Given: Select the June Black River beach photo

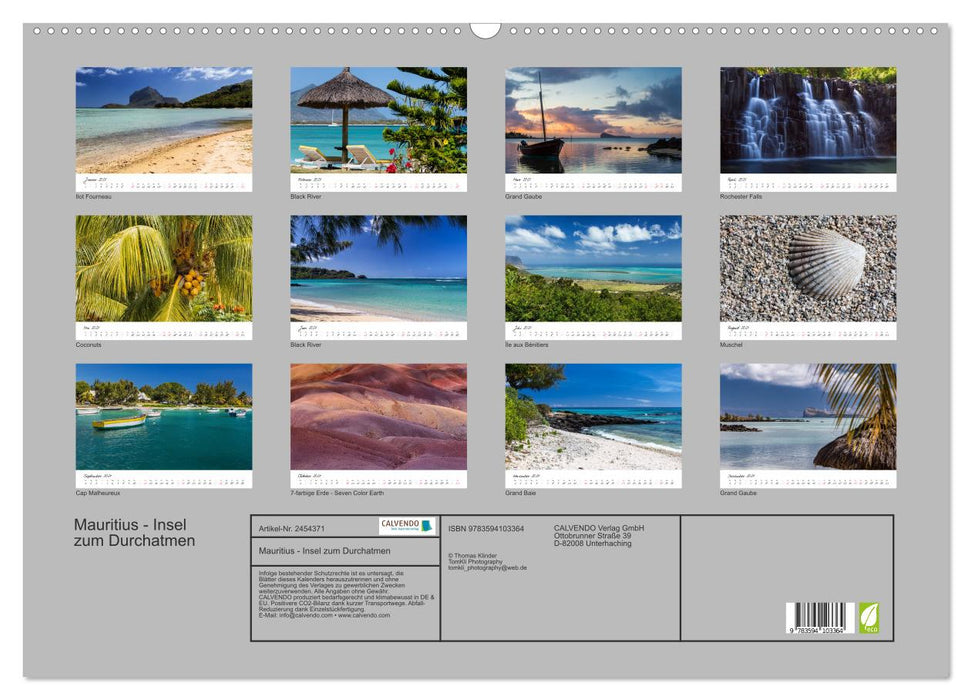Looking at the screenshot, I should click(x=378, y=268).
